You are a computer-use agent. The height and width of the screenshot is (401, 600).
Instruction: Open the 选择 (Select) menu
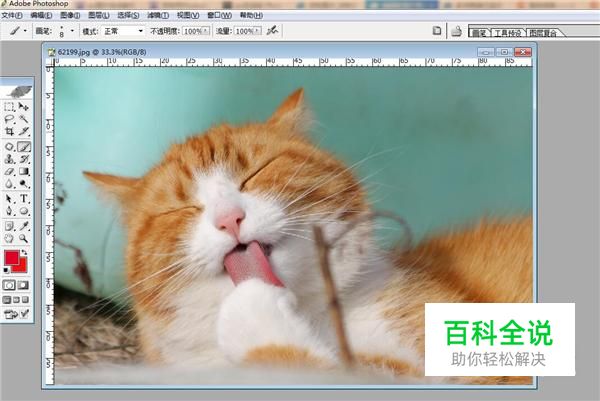click(x=128, y=16)
